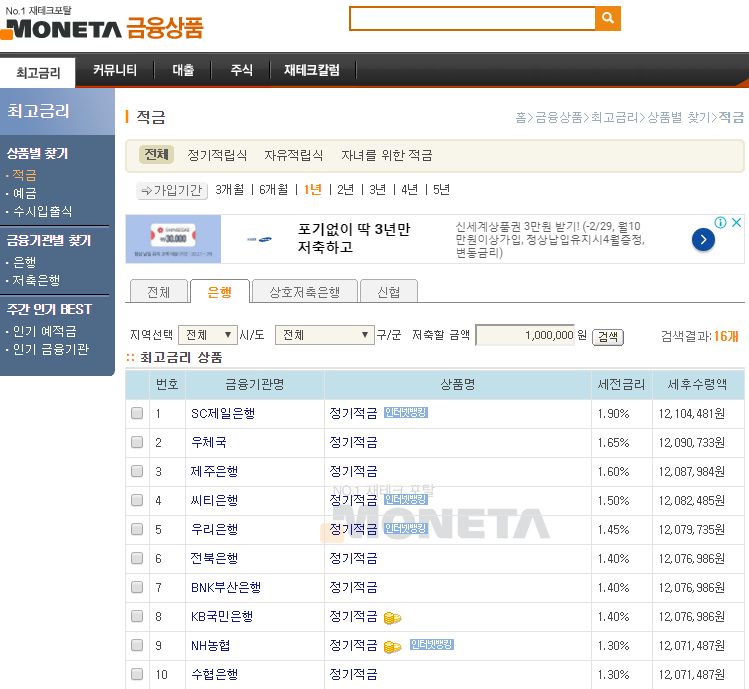Click the Shinsegae voucher ad thumbnail
The height and width of the screenshot is (689, 749).
[x=173, y=239]
